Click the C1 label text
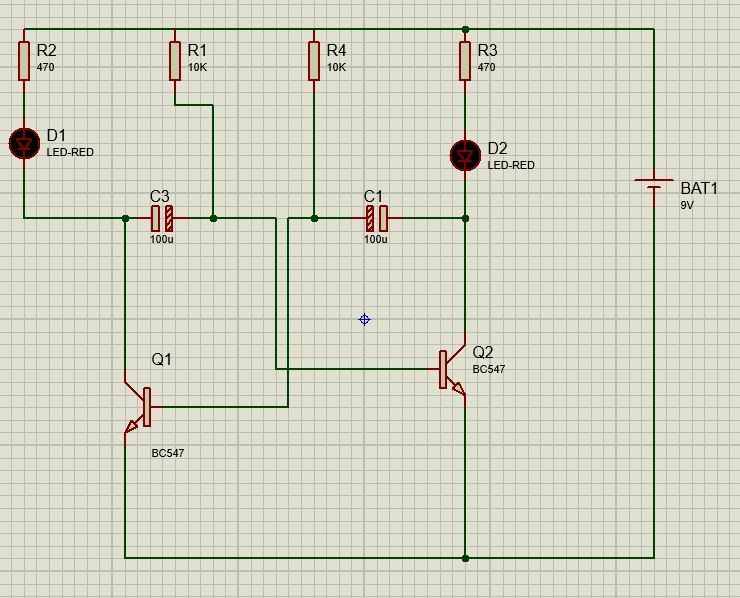 pyautogui.click(x=373, y=196)
